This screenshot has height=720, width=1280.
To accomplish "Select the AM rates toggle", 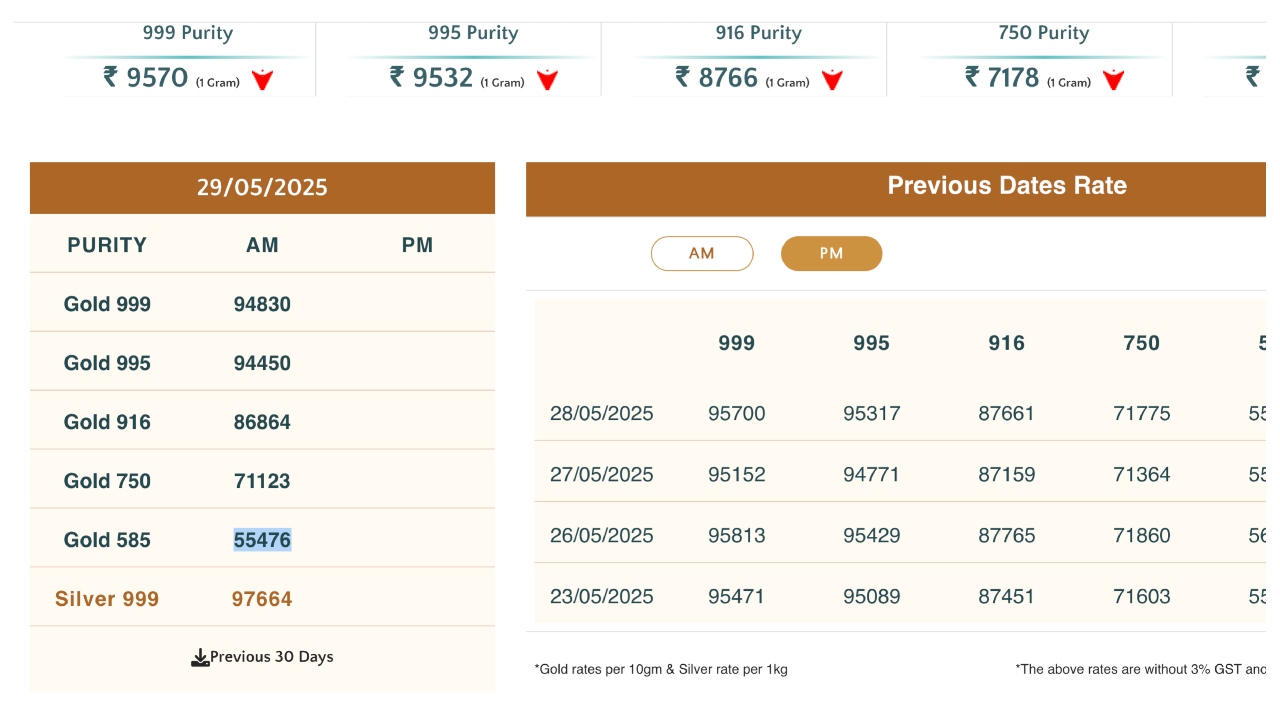I will [702, 254].
